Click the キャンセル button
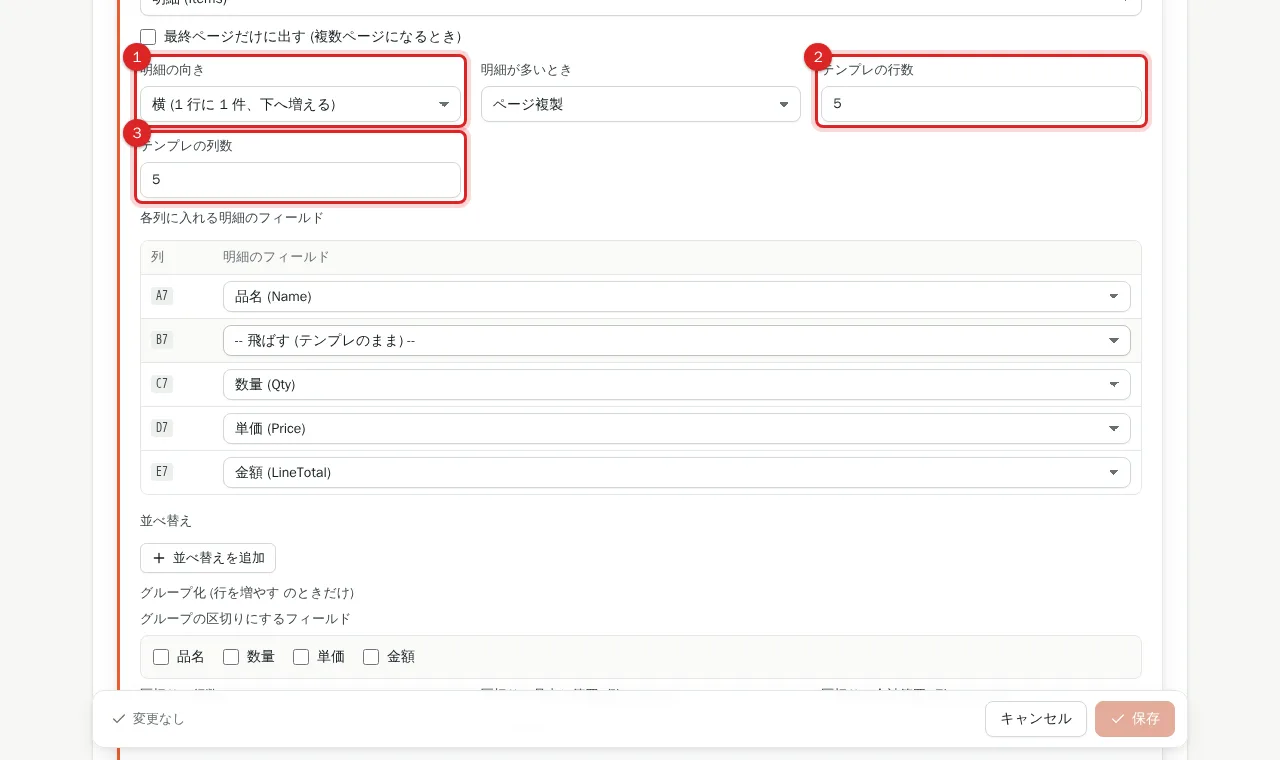 click(x=1036, y=719)
